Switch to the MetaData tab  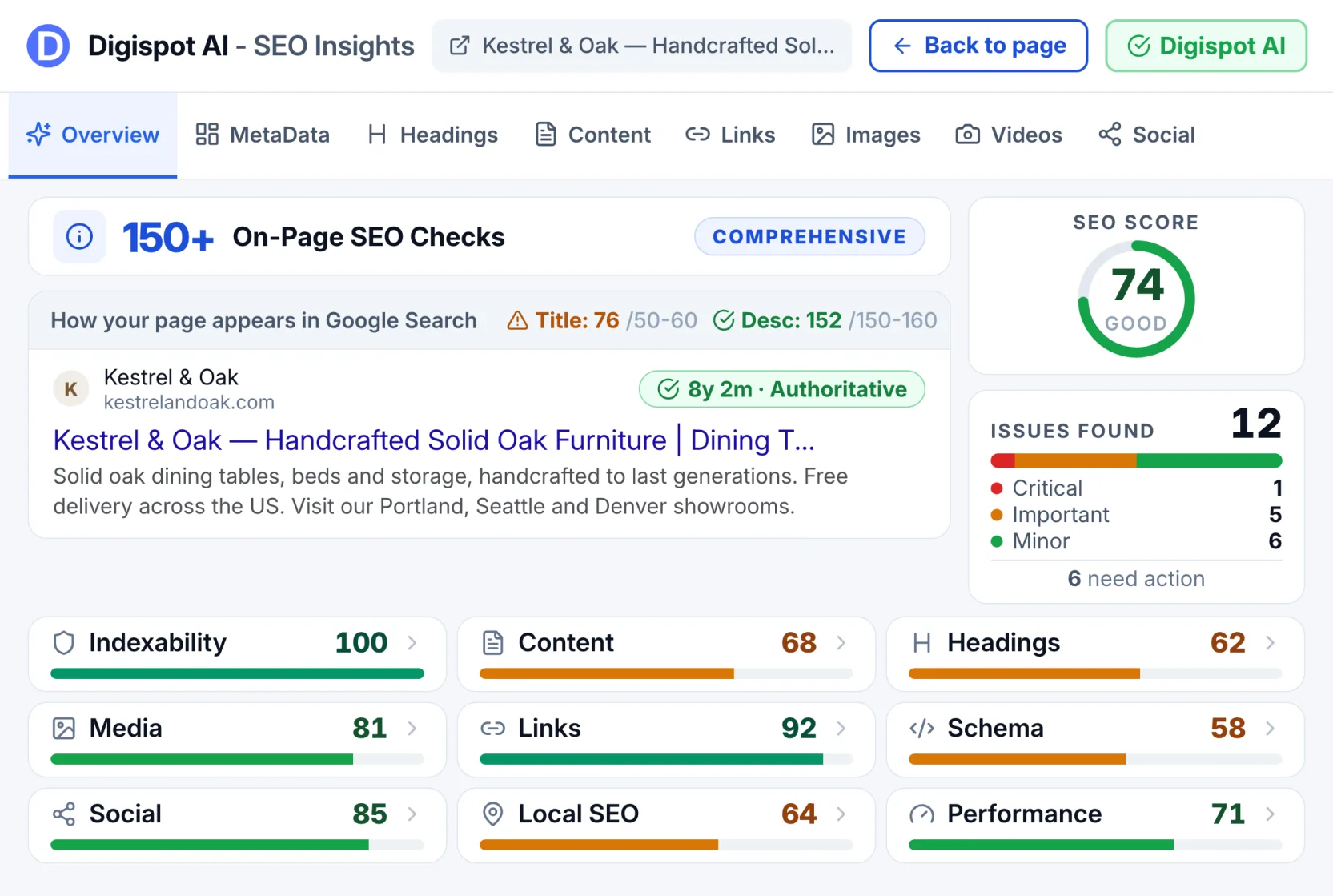click(263, 135)
